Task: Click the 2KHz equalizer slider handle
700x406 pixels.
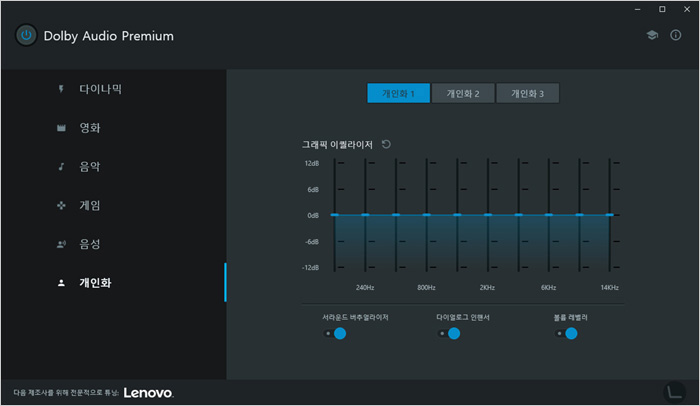Action: [x=488, y=215]
